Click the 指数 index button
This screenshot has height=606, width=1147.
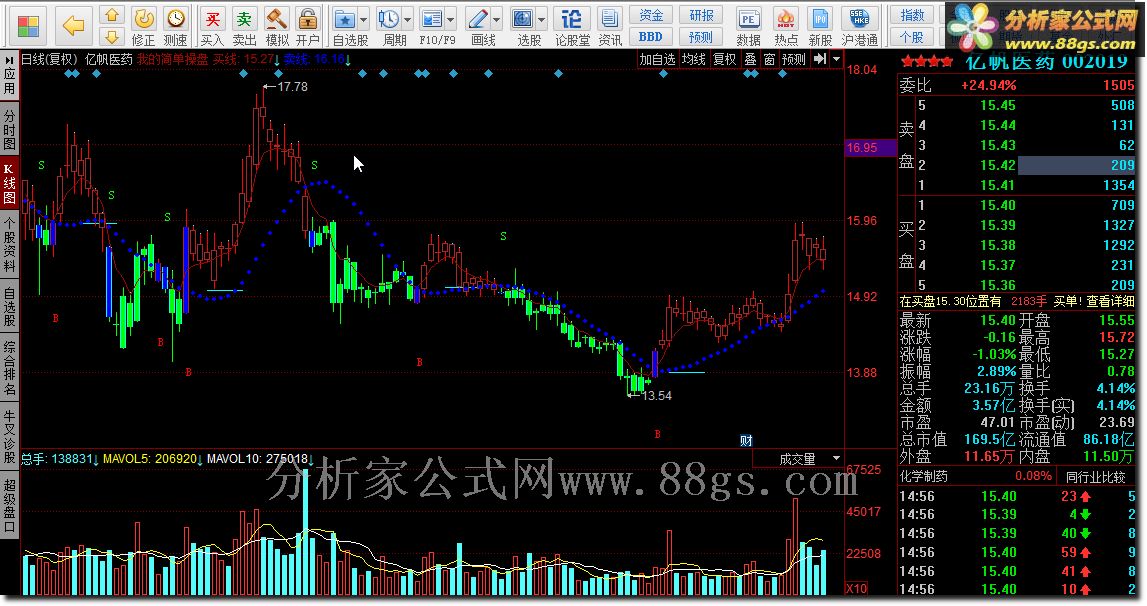click(x=911, y=15)
